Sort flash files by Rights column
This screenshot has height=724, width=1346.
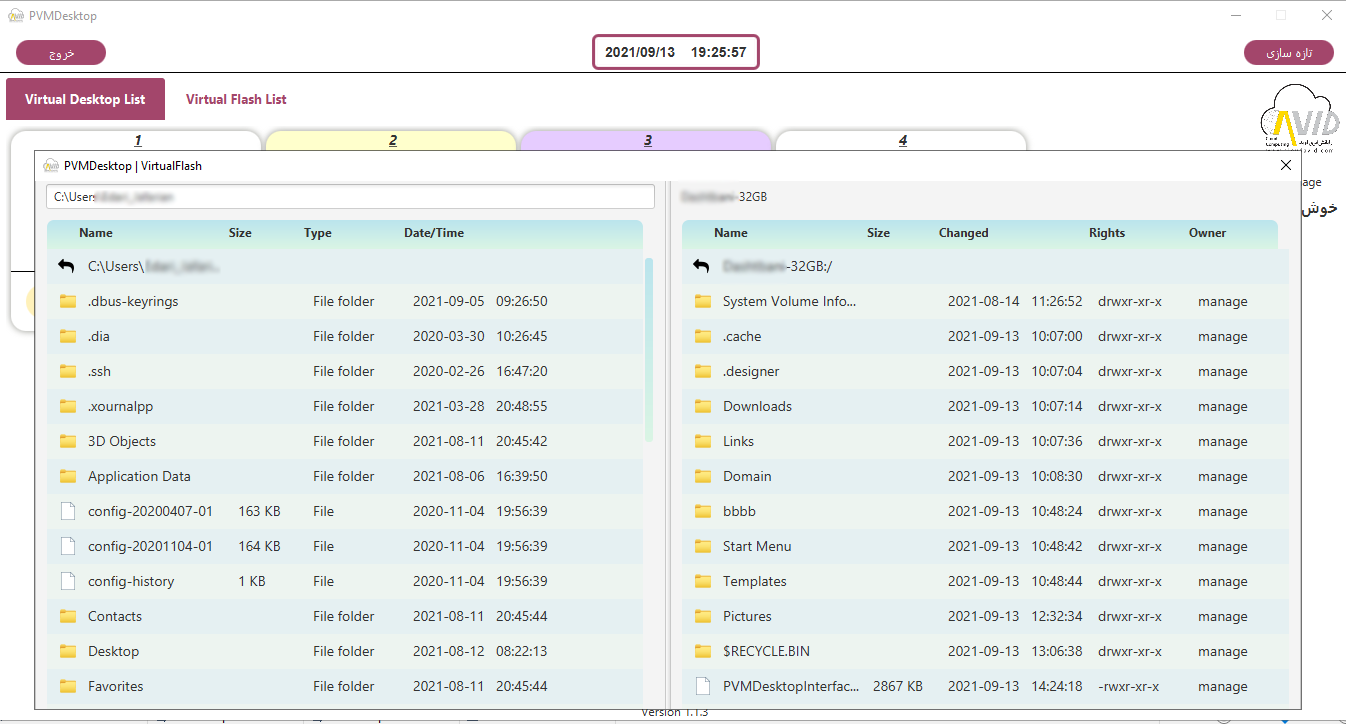[1107, 233]
